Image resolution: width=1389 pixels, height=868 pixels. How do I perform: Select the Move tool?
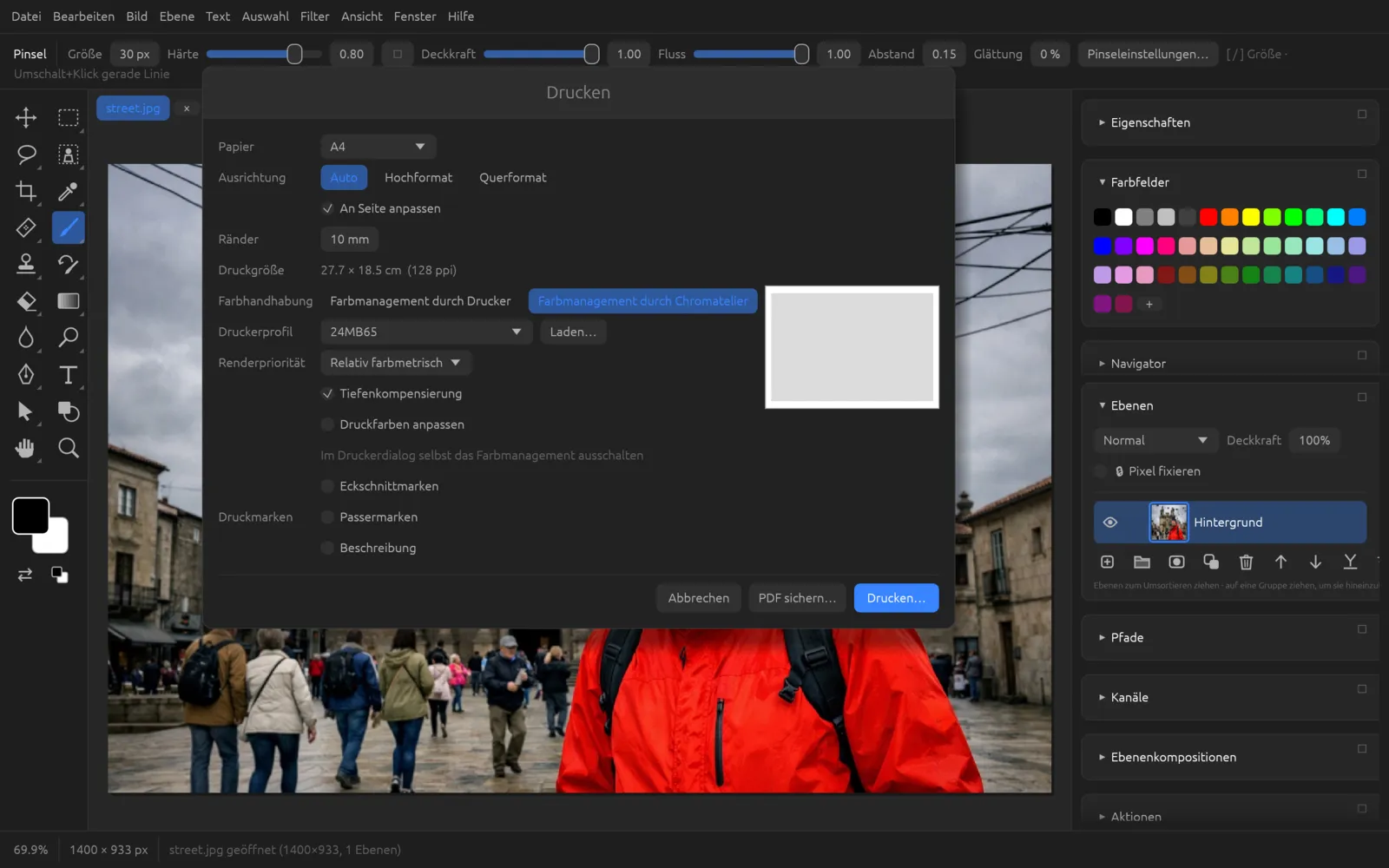tap(26, 117)
